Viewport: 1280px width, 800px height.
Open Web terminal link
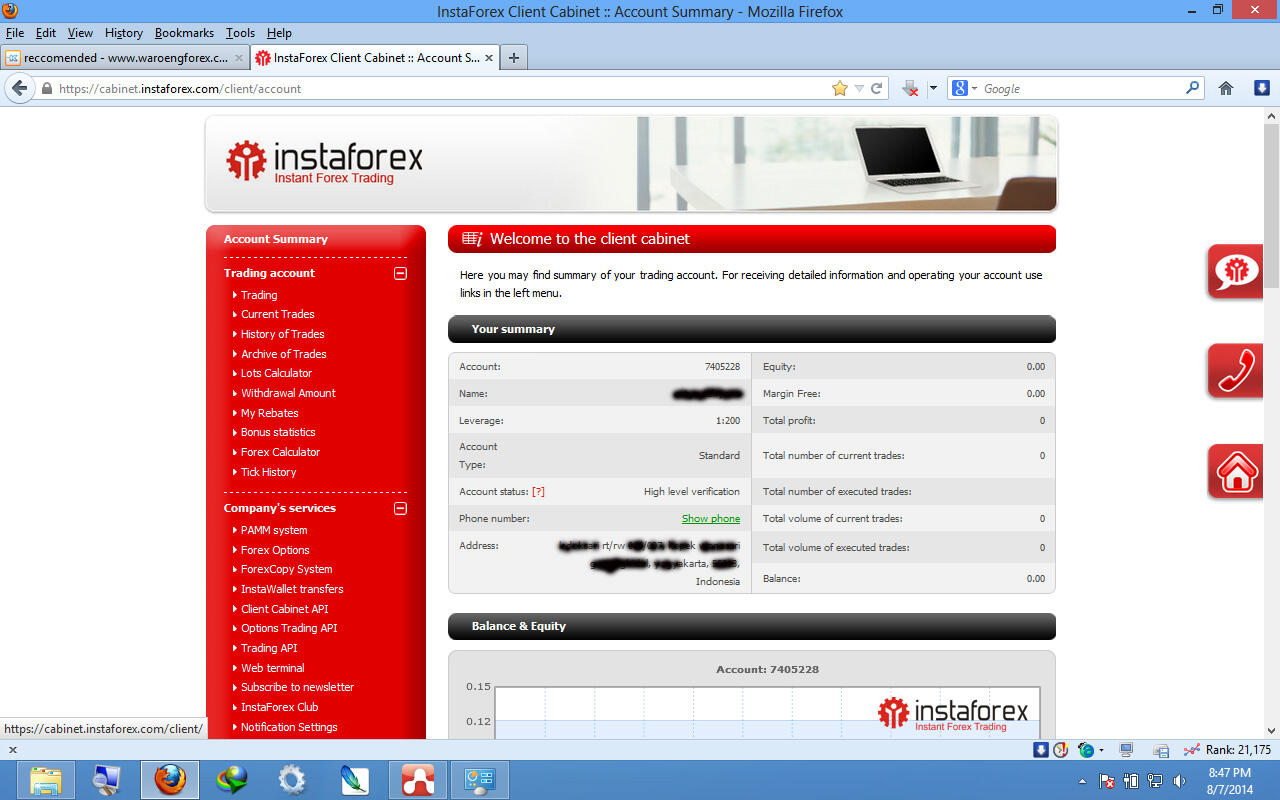[x=272, y=668]
